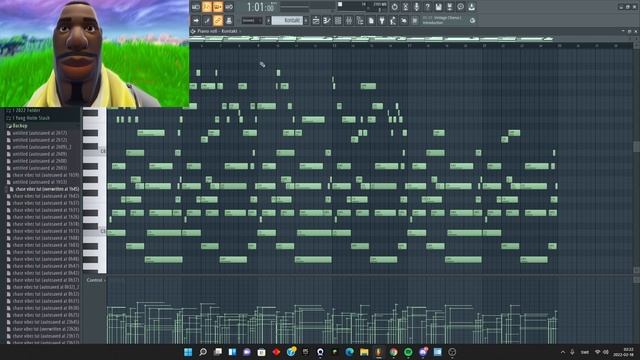This screenshot has height=360, width=640.
Task: Open undo history circular arrow icon
Action: (394, 7)
